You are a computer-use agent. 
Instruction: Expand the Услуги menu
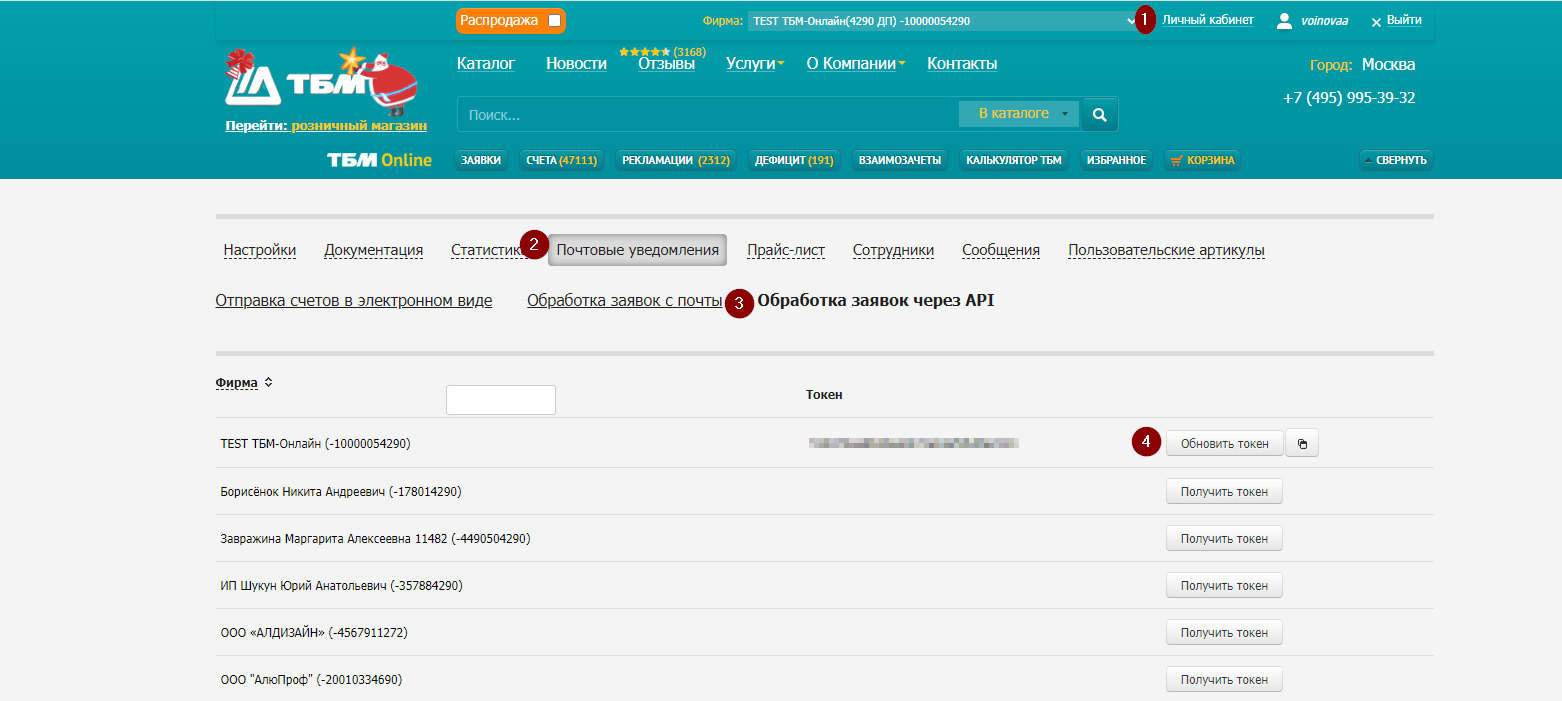755,64
